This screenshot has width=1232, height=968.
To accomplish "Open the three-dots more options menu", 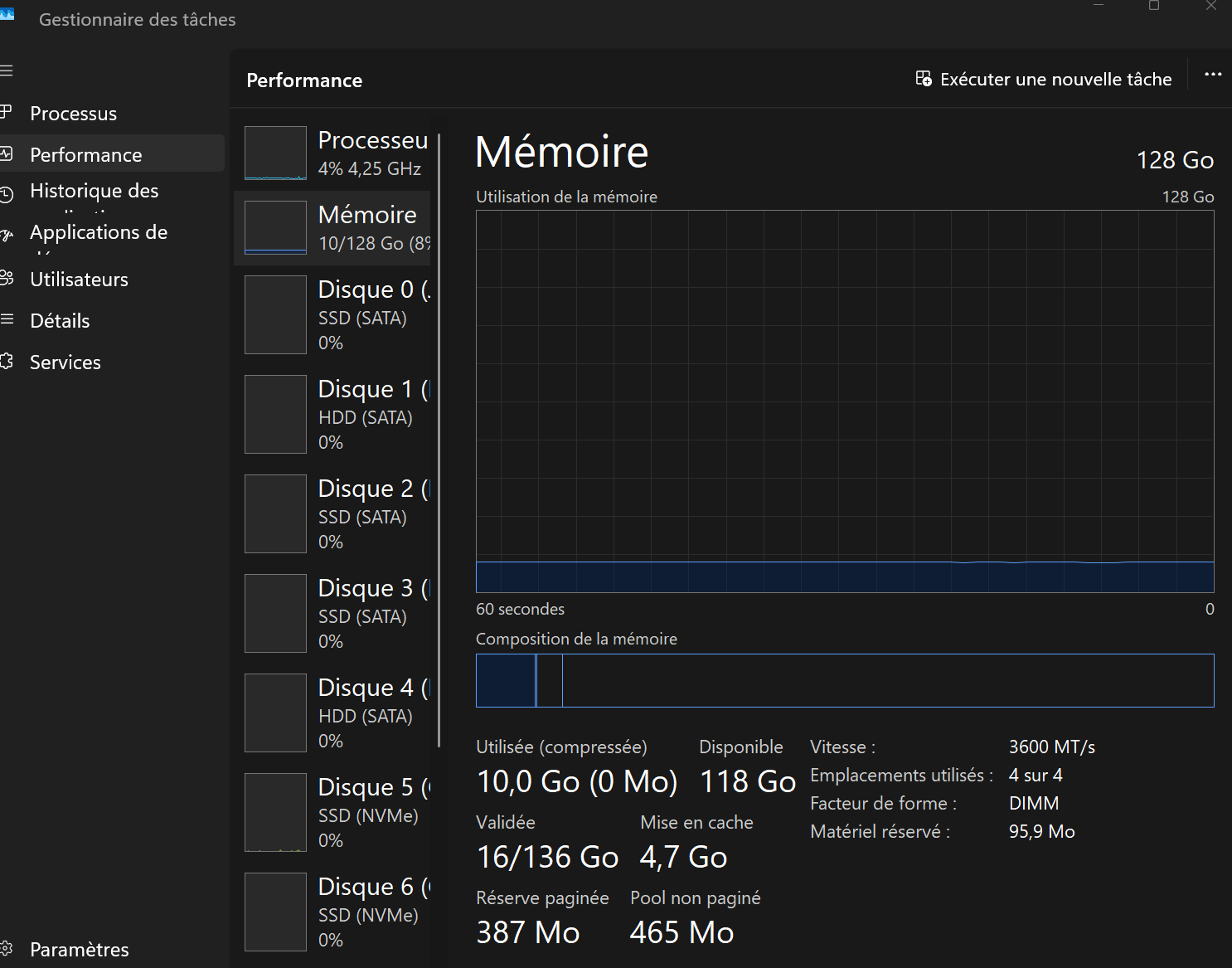I will coord(1213,75).
